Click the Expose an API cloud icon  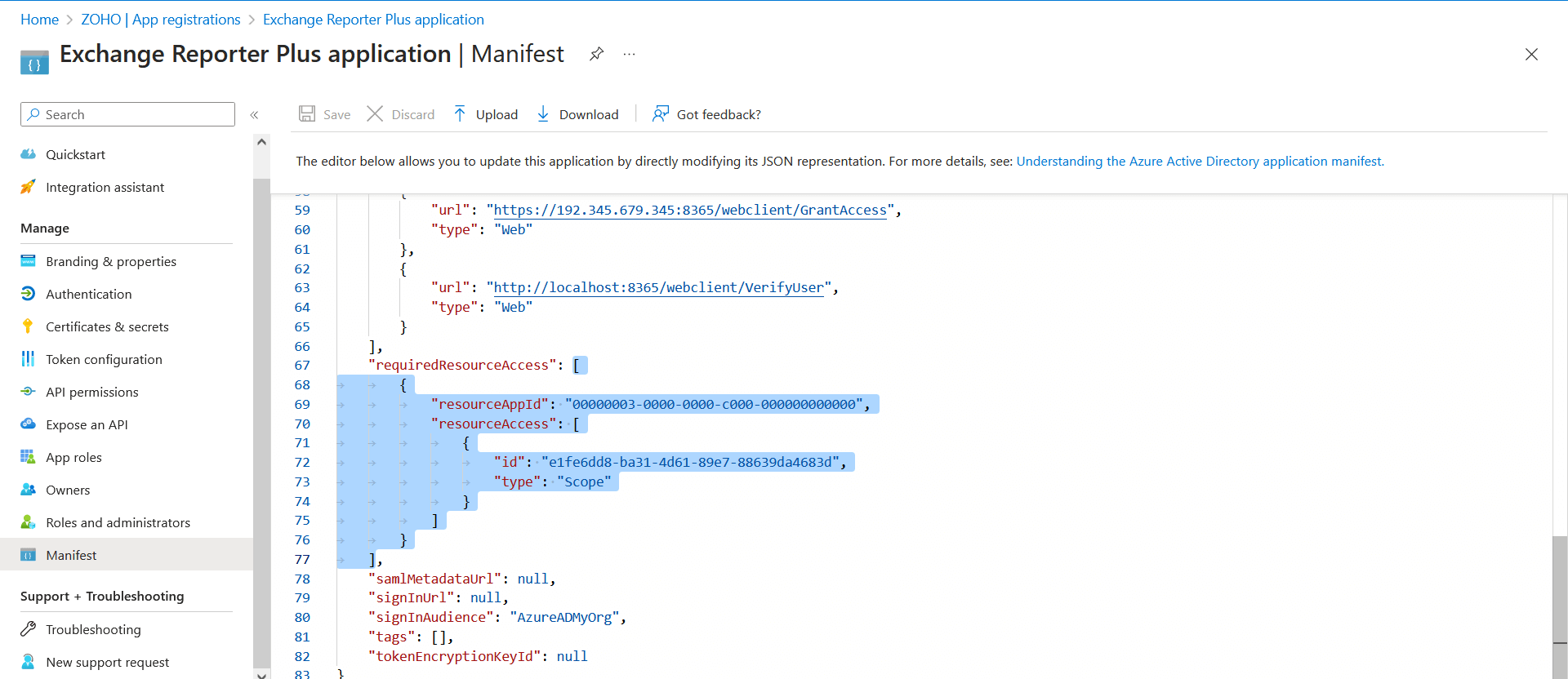28,424
